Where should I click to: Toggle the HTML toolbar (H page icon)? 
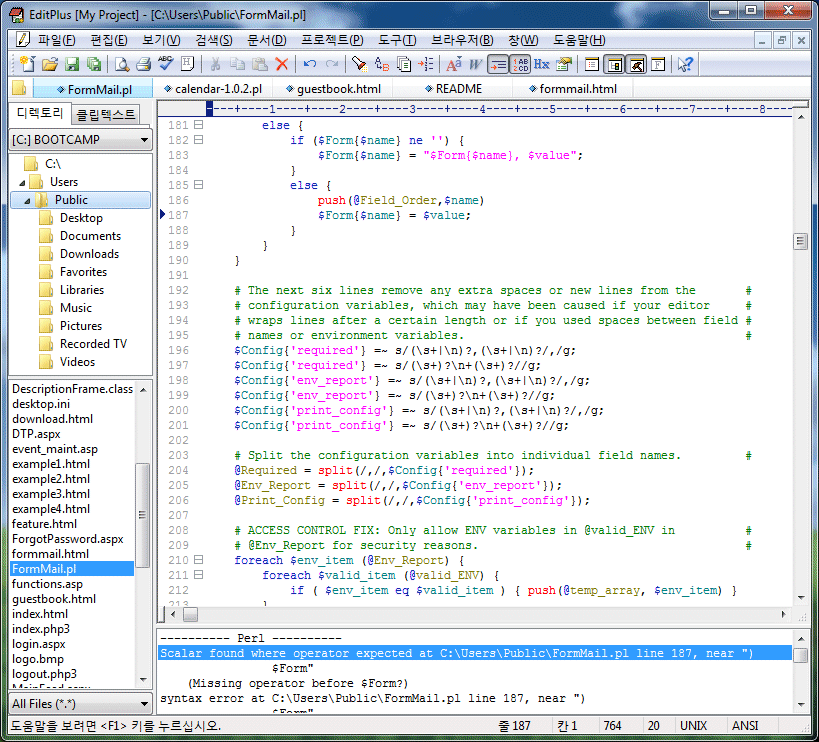click(x=188, y=64)
